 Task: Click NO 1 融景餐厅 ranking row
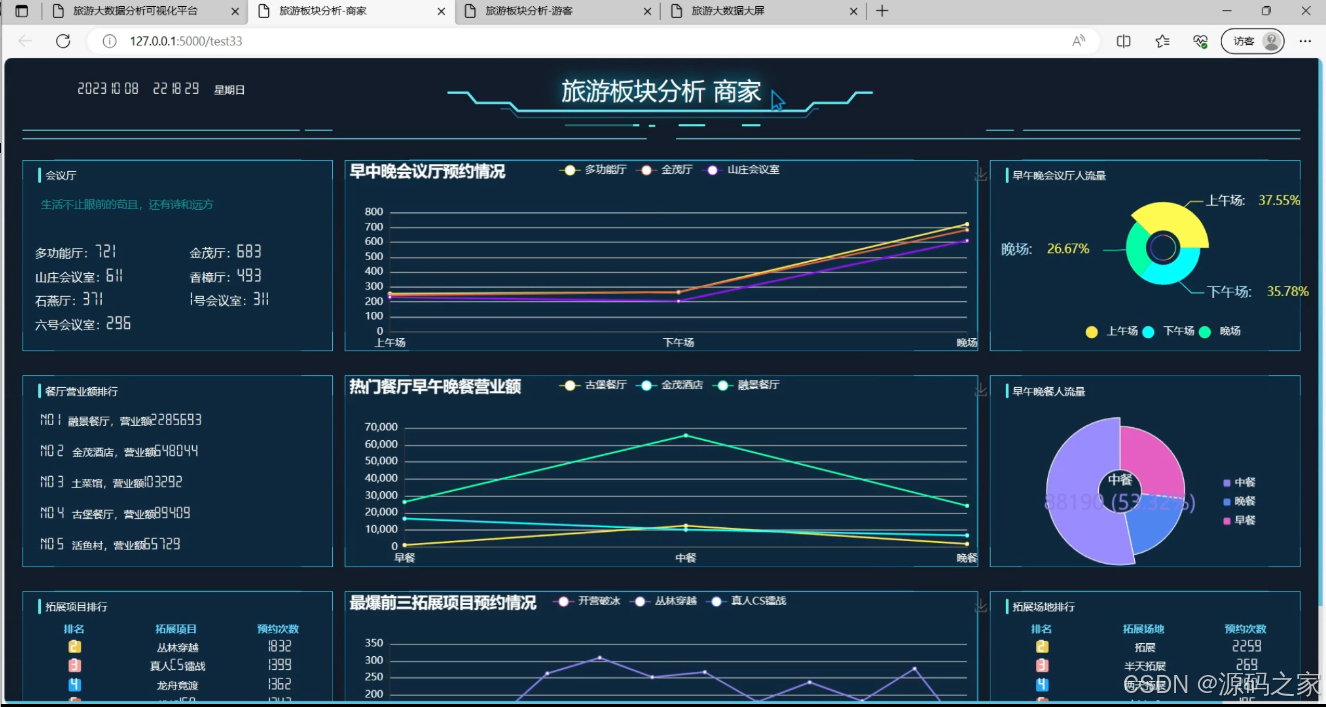coord(121,420)
